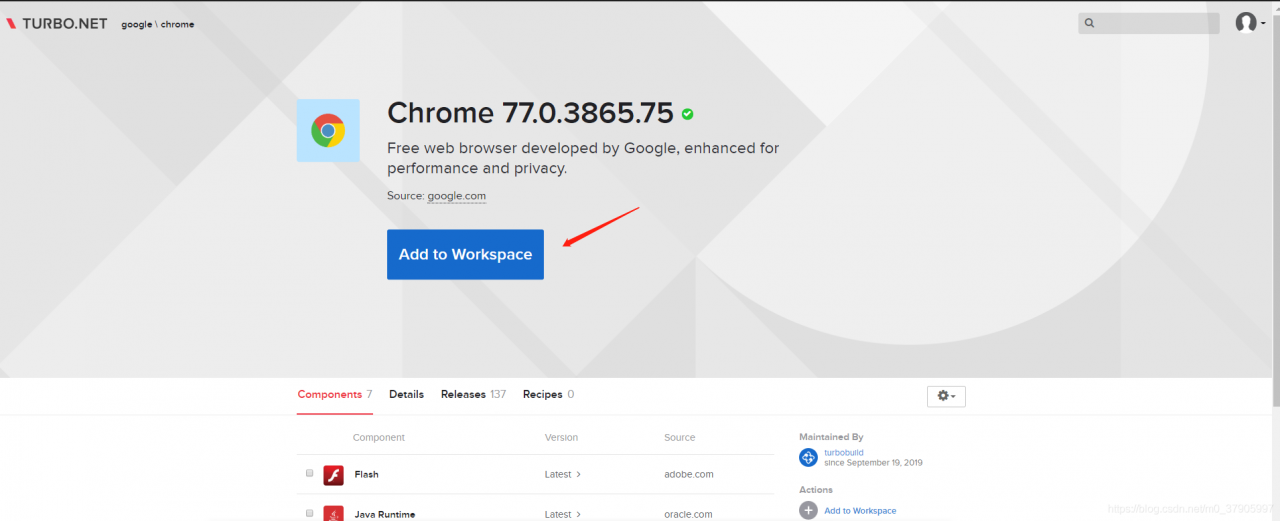The image size is (1280, 521).
Task: Click into the top search field
Action: [x=1155, y=23]
